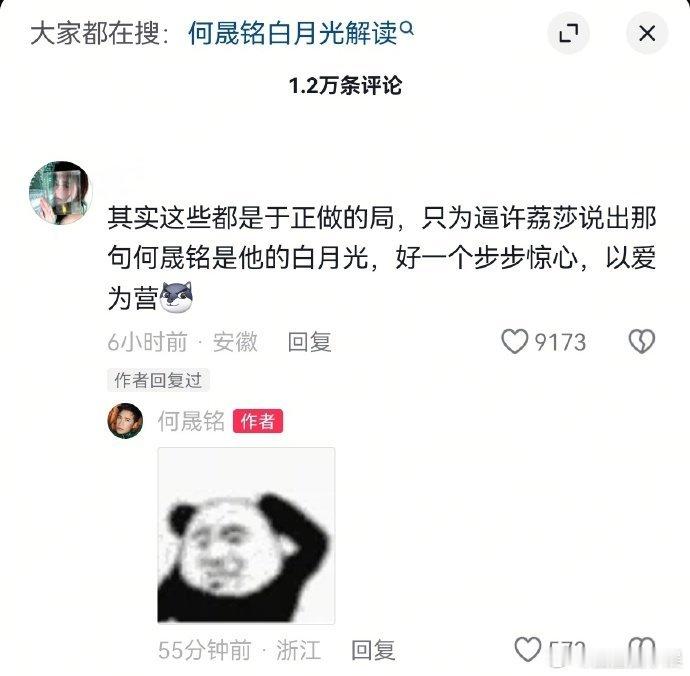Open the 何晟铭白月光解读 search suggestion
This screenshot has height=676, width=690.
coord(293,34)
